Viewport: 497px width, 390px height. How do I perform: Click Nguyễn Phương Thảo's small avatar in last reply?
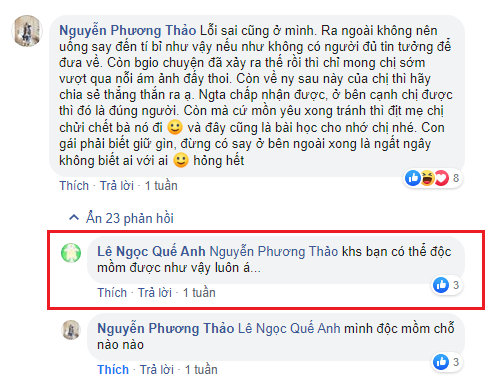coord(71,330)
